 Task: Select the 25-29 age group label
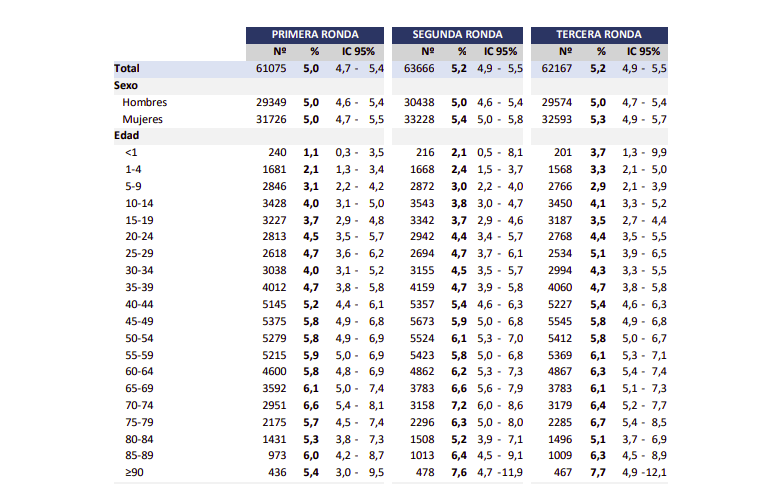(x=138, y=253)
